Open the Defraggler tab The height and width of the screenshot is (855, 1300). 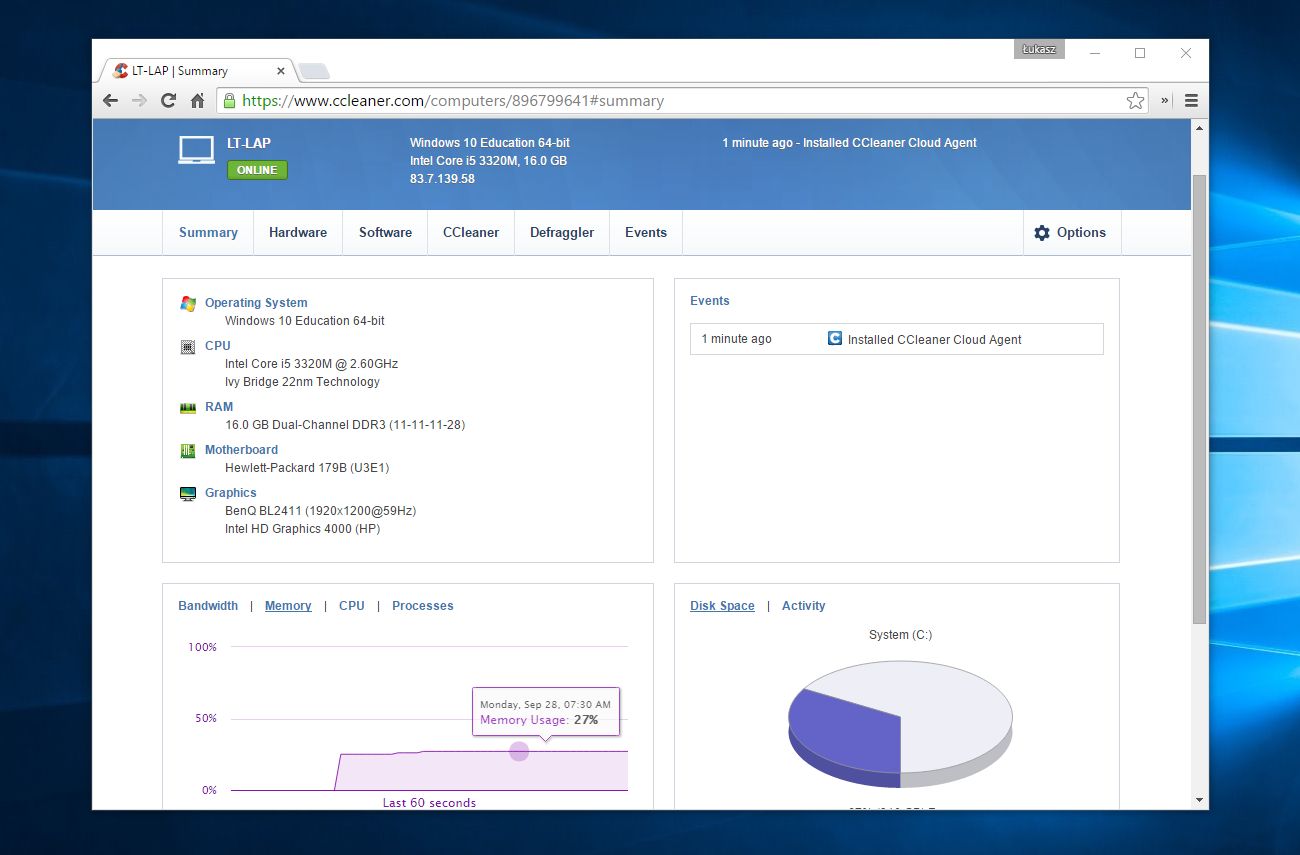coord(562,232)
